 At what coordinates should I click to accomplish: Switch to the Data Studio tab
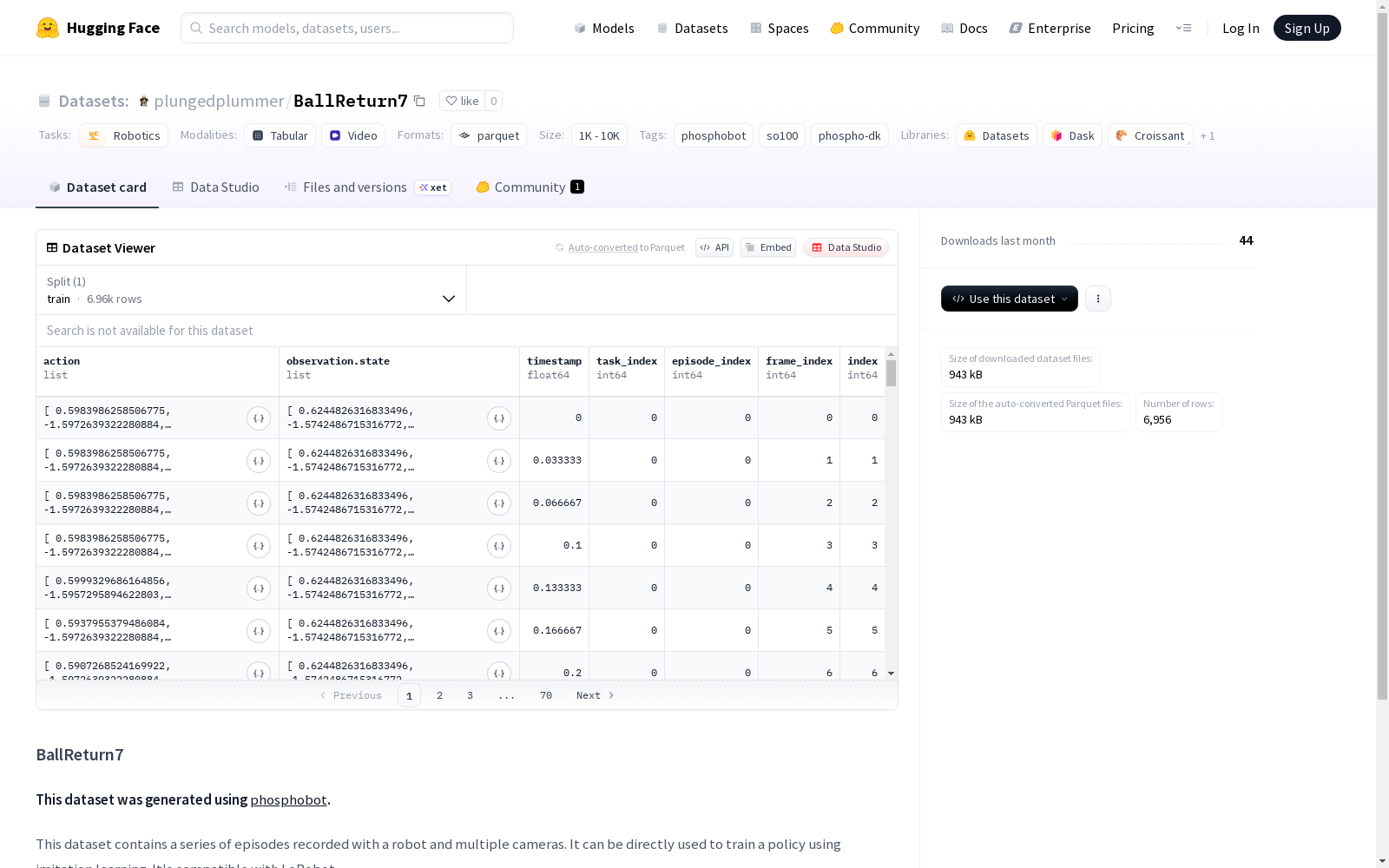click(x=215, y=187)
